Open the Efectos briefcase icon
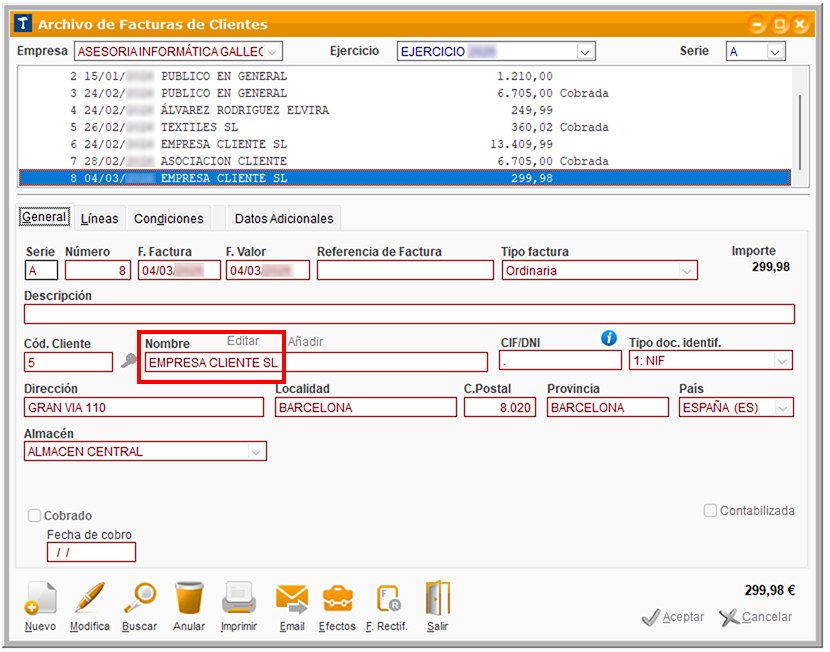The width and height of the screenshot is (830, 652). coord(337,600)
